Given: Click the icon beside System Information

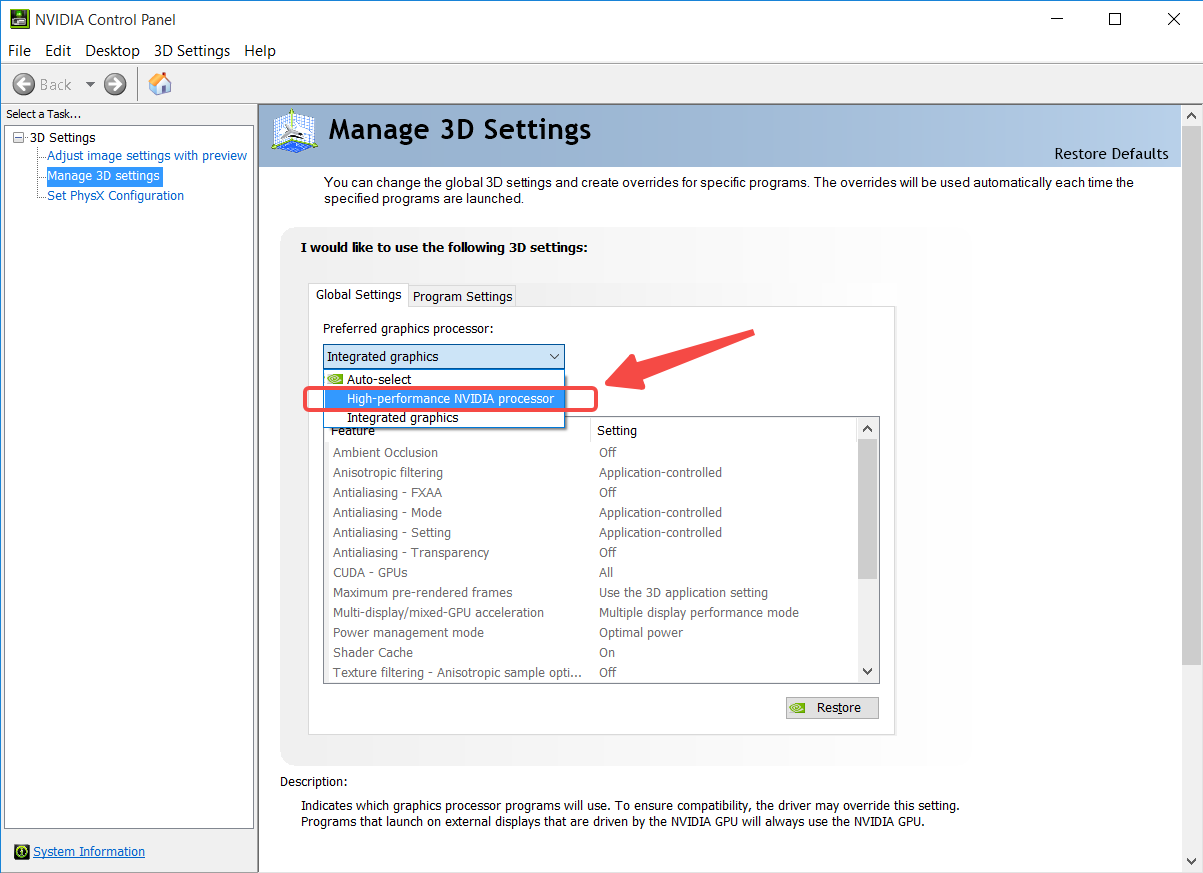Looking at the screenshot, I should pyautogui.click(x=21, y=852).
